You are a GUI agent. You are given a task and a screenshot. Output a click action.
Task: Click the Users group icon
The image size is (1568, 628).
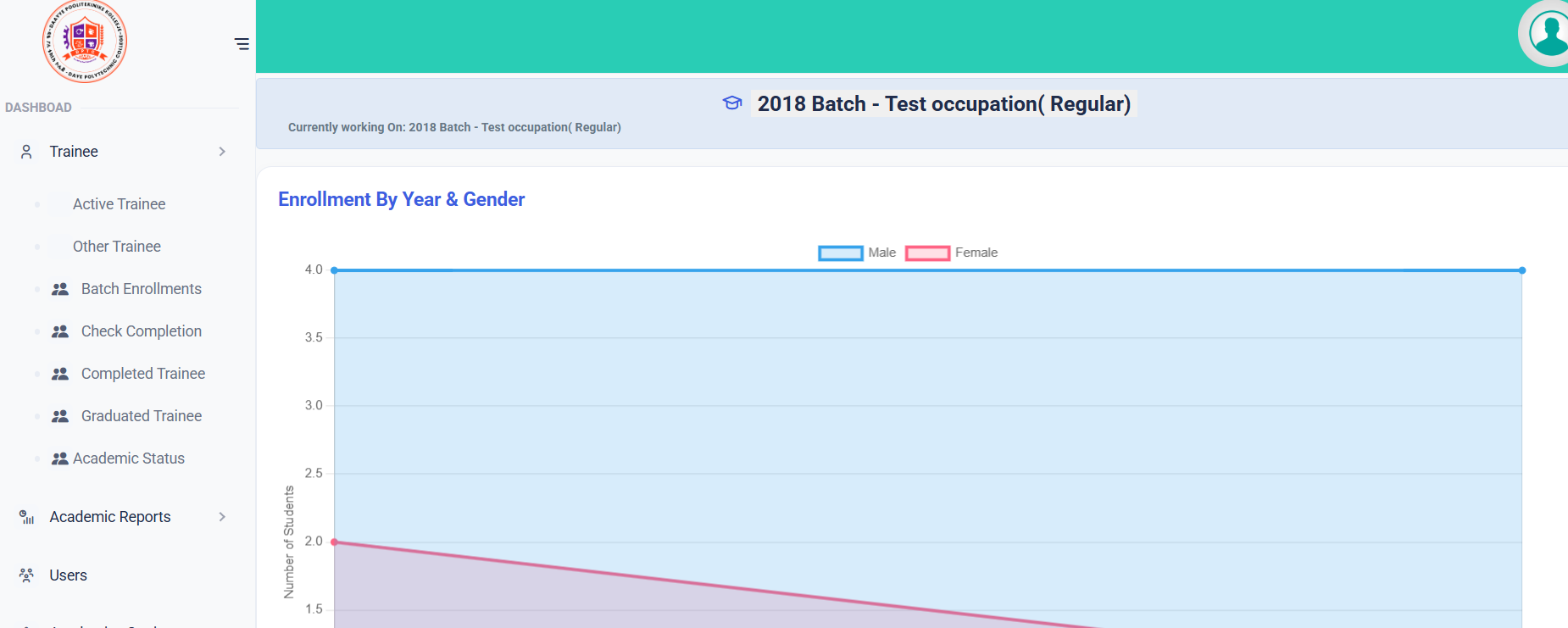(x=26, y=575)
